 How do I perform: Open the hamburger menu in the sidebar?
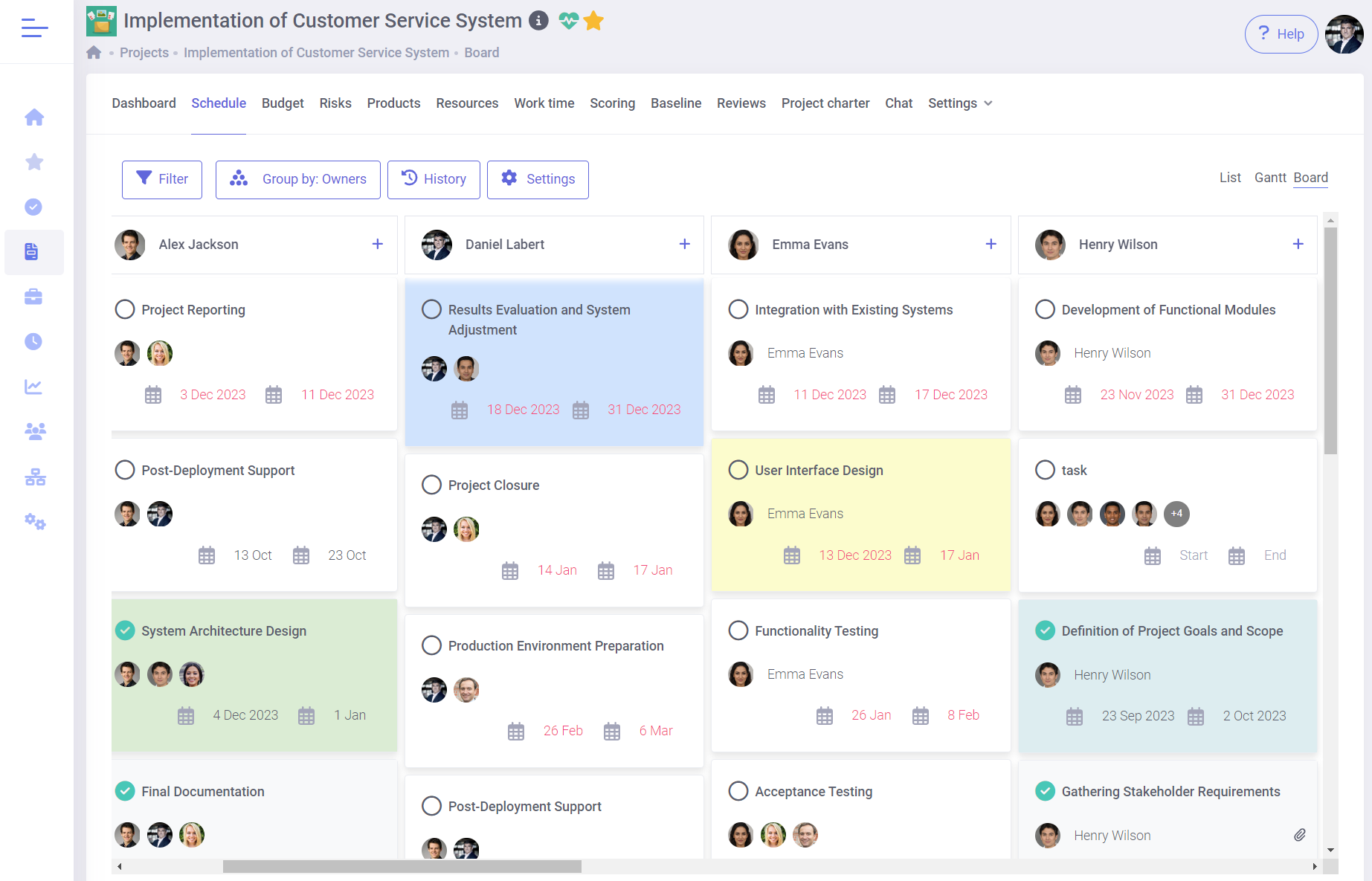pos(34,28)
